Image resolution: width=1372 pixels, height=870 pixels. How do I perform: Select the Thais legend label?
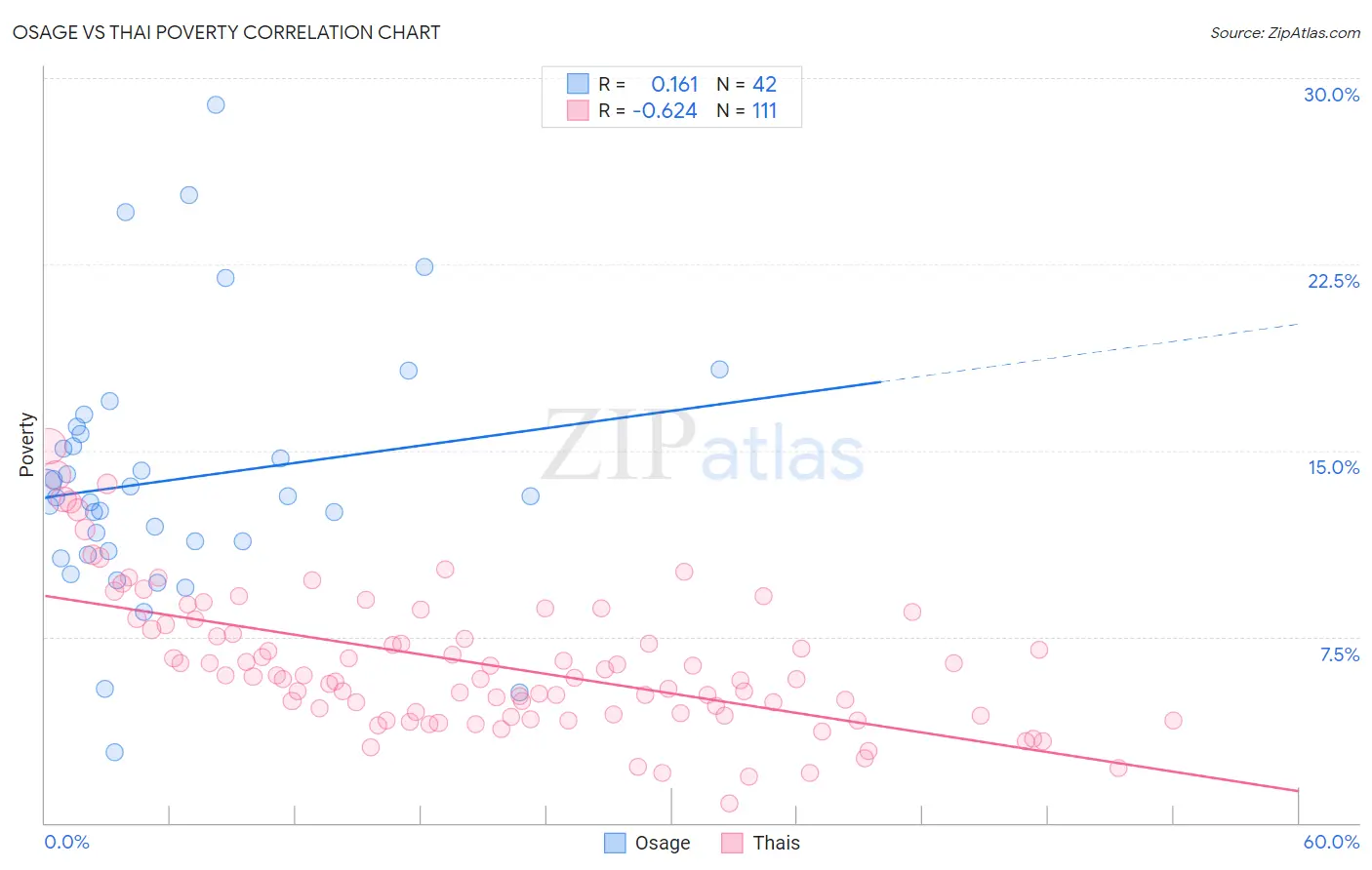777,843
